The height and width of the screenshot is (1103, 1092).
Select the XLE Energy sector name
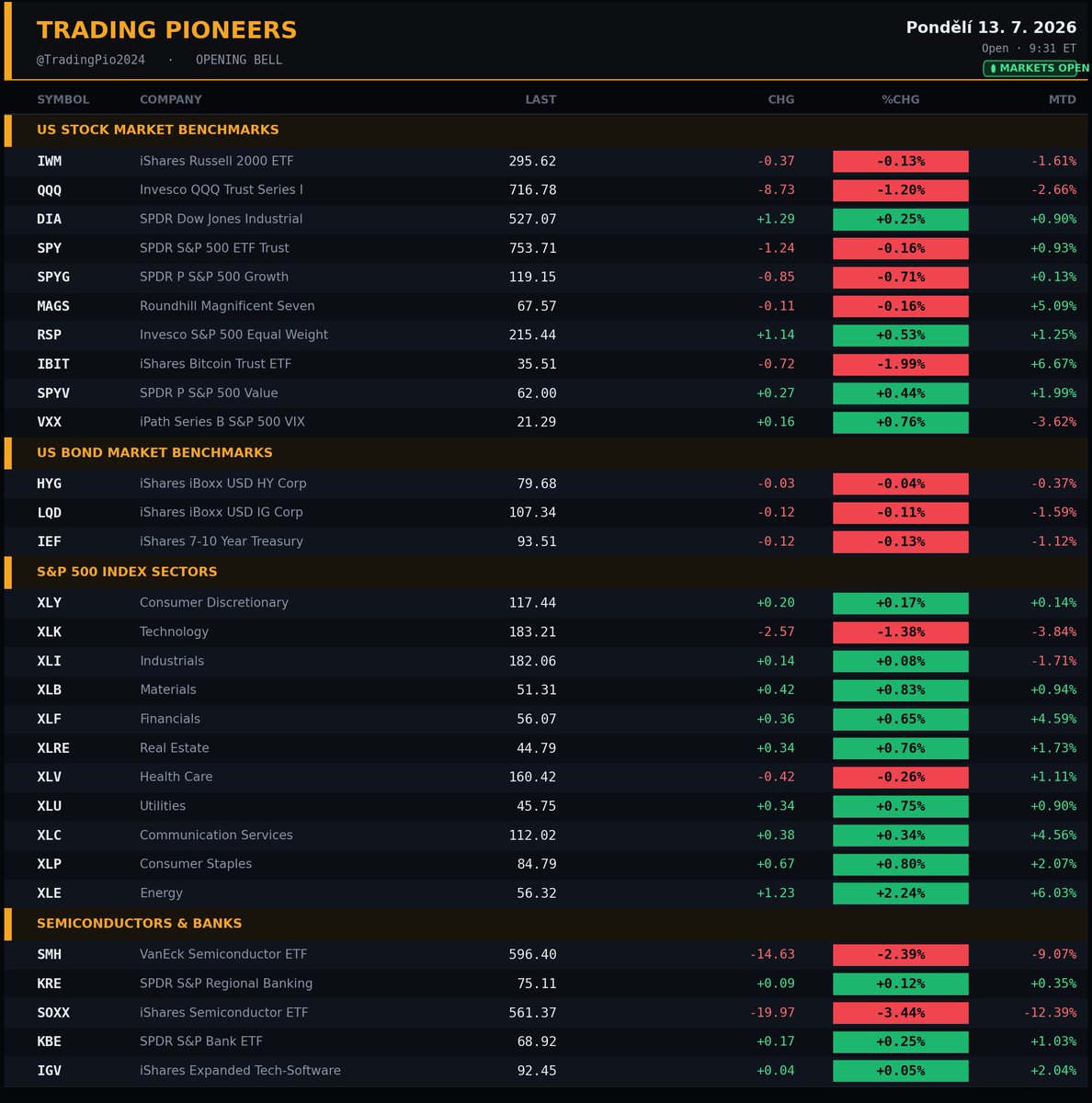click(161, 893)
